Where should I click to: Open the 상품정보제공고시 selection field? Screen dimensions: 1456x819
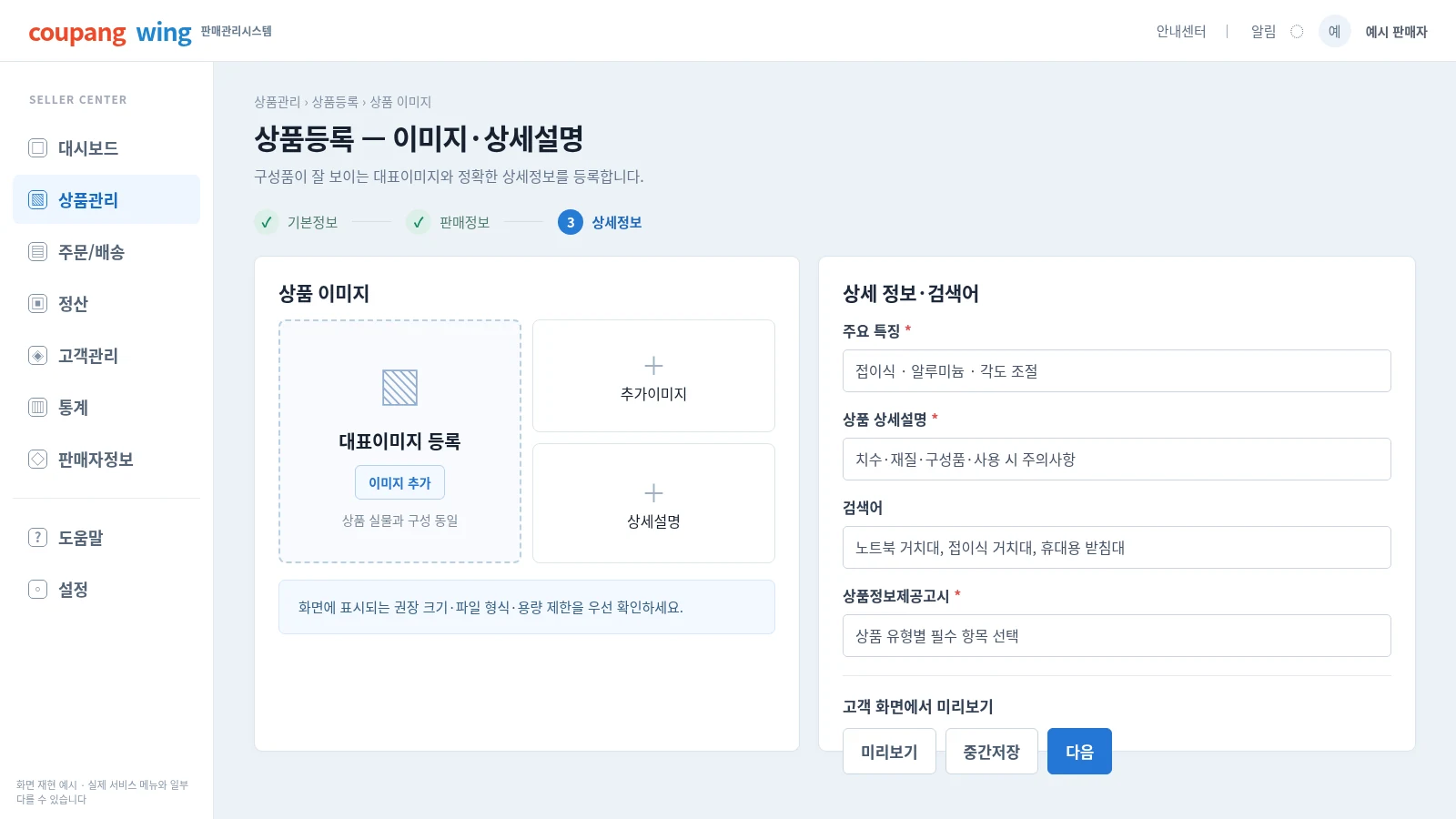1117,635
